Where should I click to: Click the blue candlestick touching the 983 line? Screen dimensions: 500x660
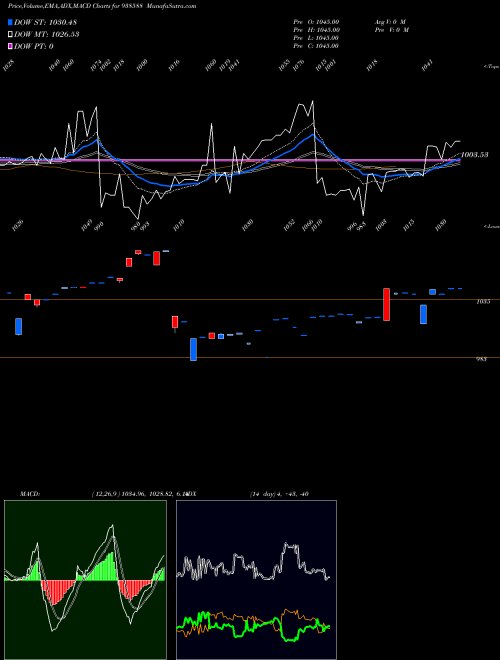click(x=194, y=349)
